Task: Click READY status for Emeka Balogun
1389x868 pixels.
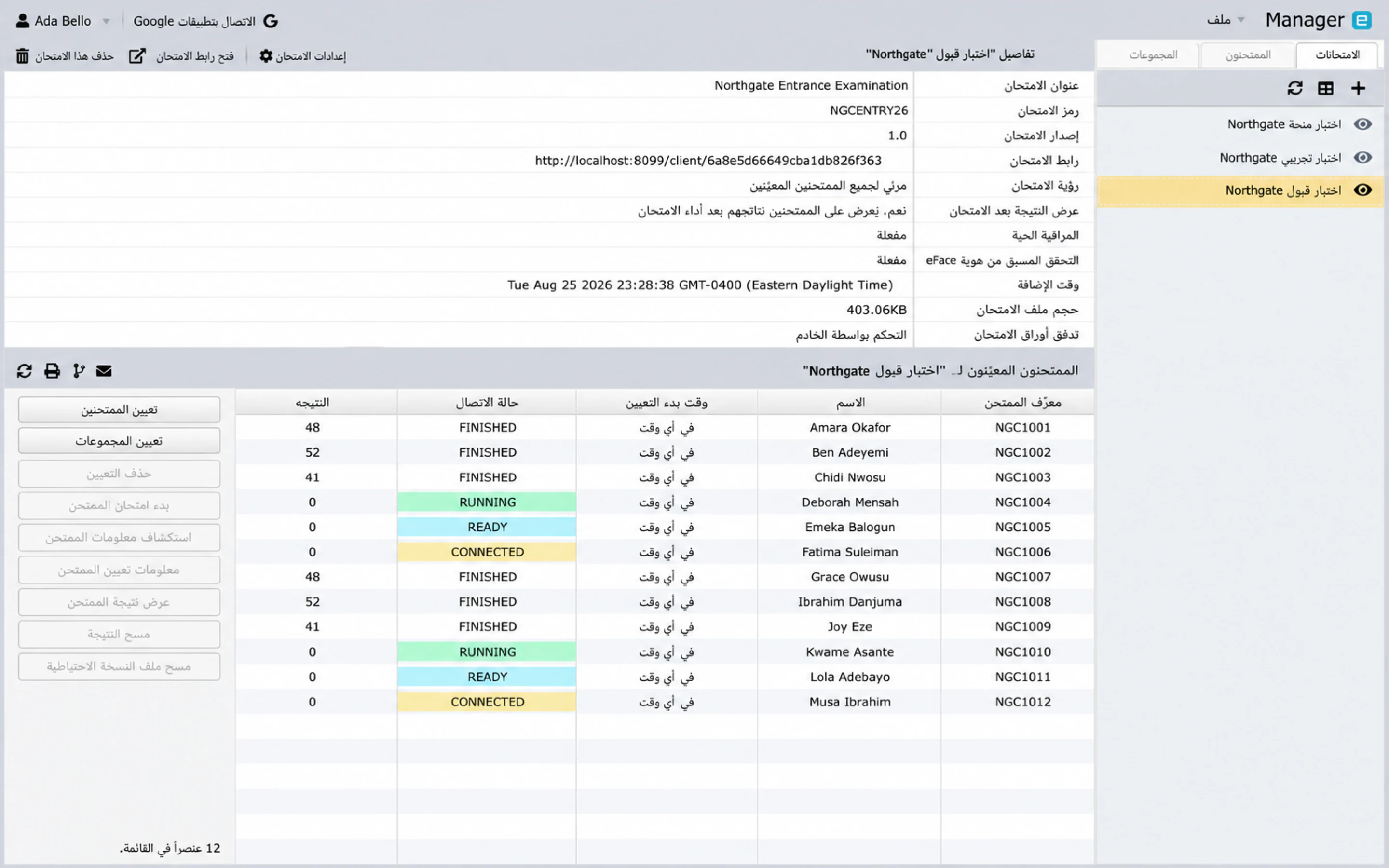Action: 487,527
